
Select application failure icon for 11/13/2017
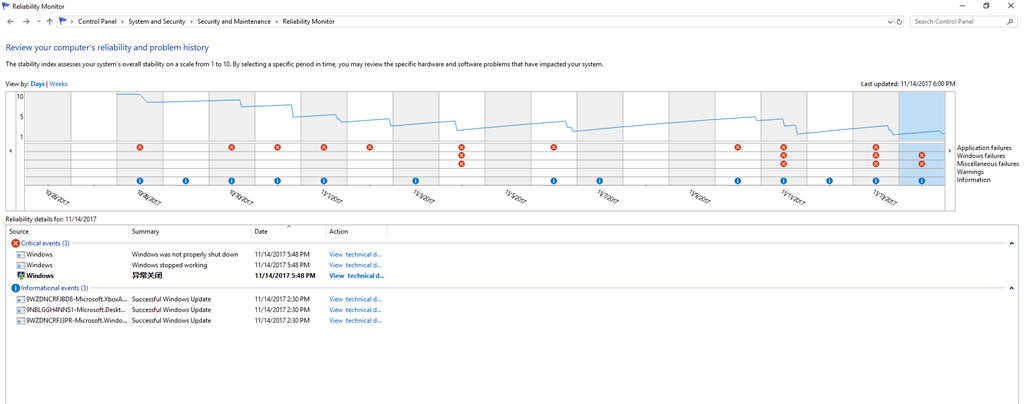tap(876, 148)
